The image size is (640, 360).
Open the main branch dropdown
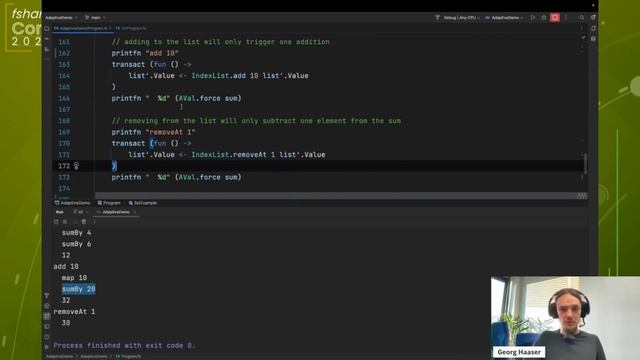click(96, 18)
